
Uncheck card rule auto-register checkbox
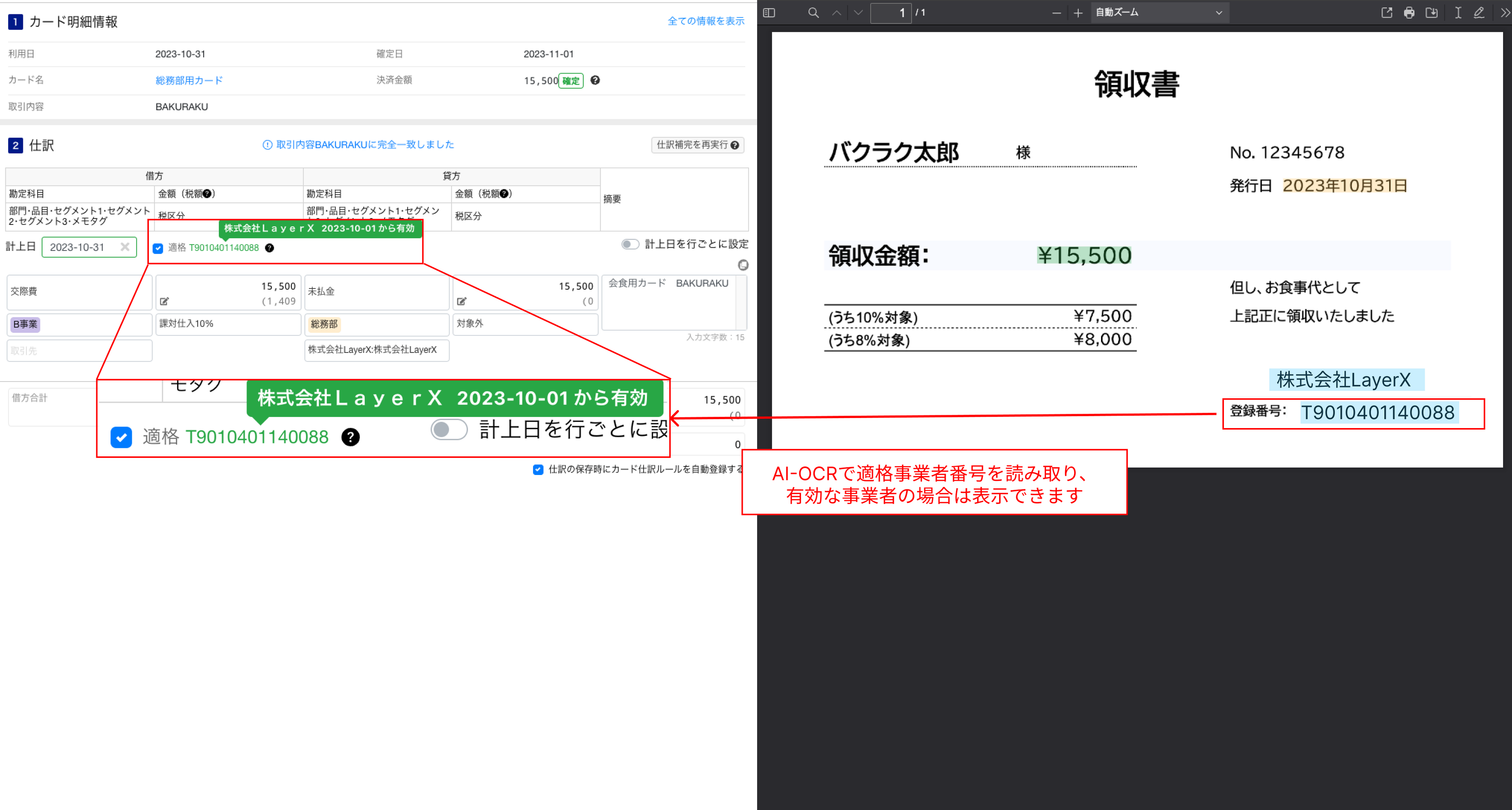[538, 470]
